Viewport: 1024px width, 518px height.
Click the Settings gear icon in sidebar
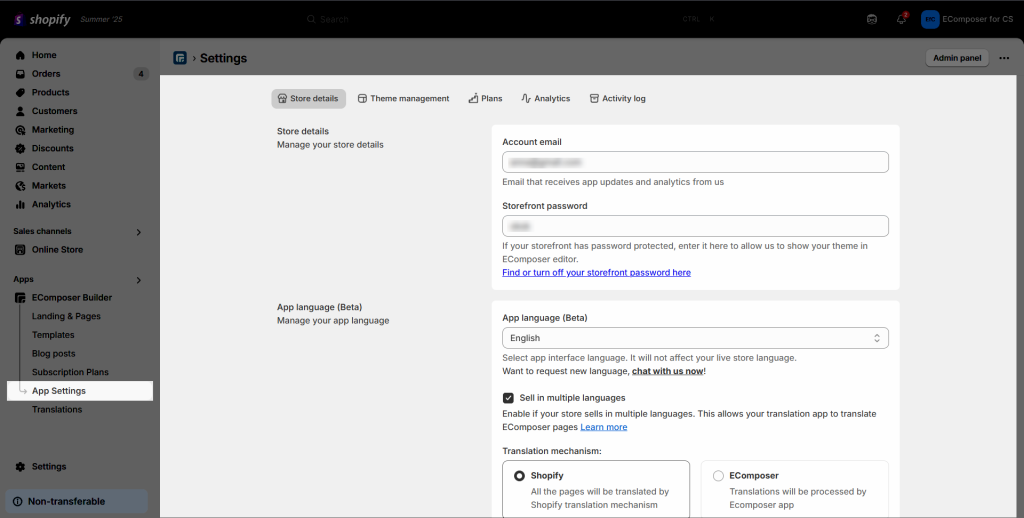click(x=20, y=466)
